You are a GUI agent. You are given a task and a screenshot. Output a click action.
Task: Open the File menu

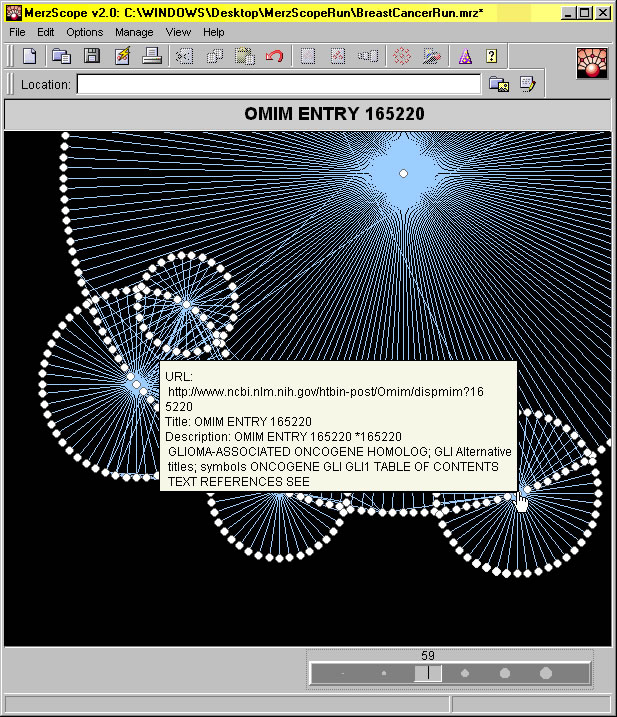17,32
